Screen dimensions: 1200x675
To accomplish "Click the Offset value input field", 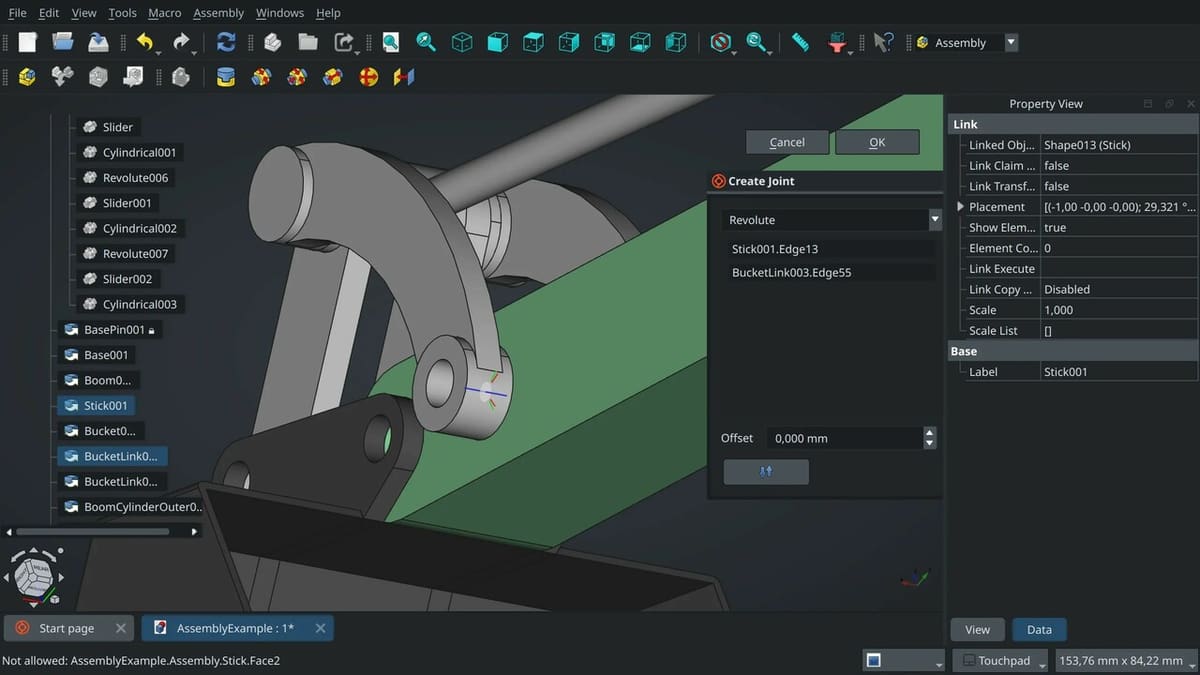I will coord(845,438).
